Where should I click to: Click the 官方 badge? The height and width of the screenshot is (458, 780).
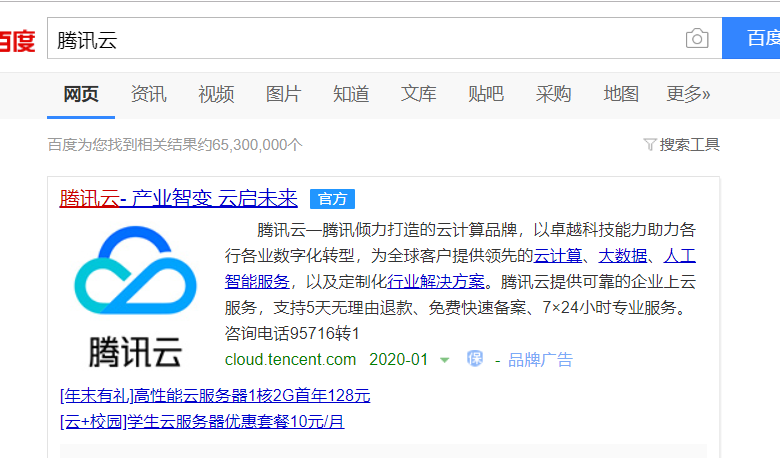332,199
